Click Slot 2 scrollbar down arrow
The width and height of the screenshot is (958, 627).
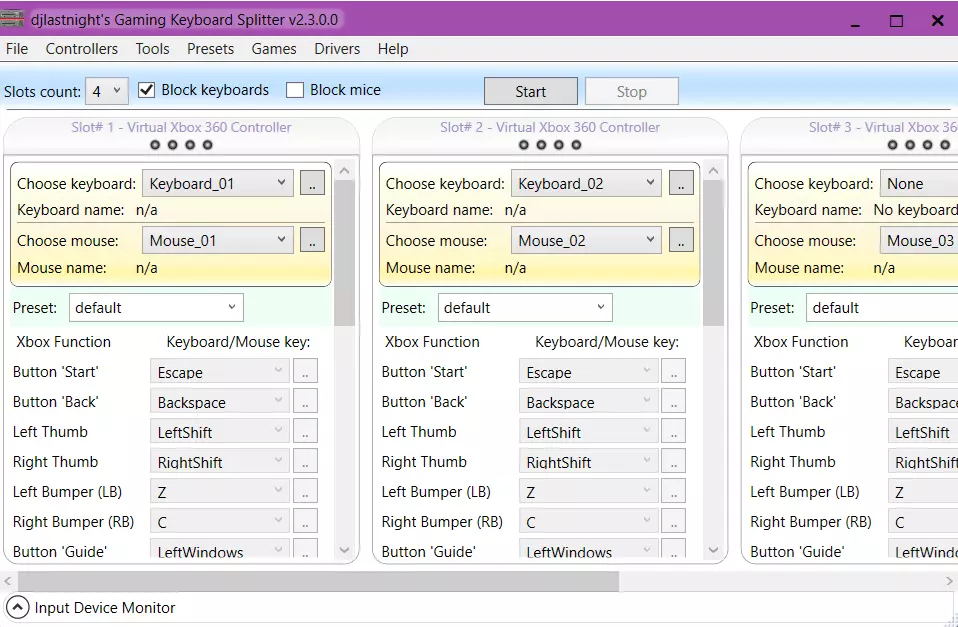pyautogui.click(x=713, y=550)
